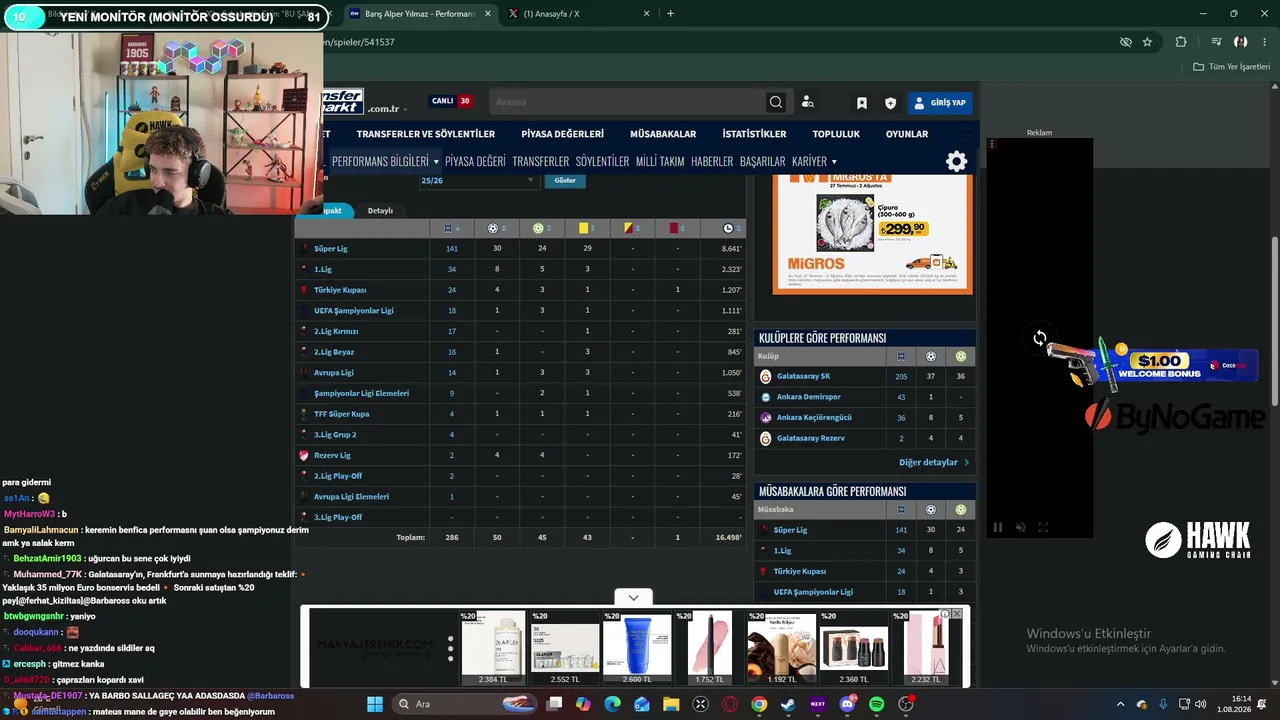Sort table by appearances column icon
The image size is (1280, 720).
(x=448, y=229)
